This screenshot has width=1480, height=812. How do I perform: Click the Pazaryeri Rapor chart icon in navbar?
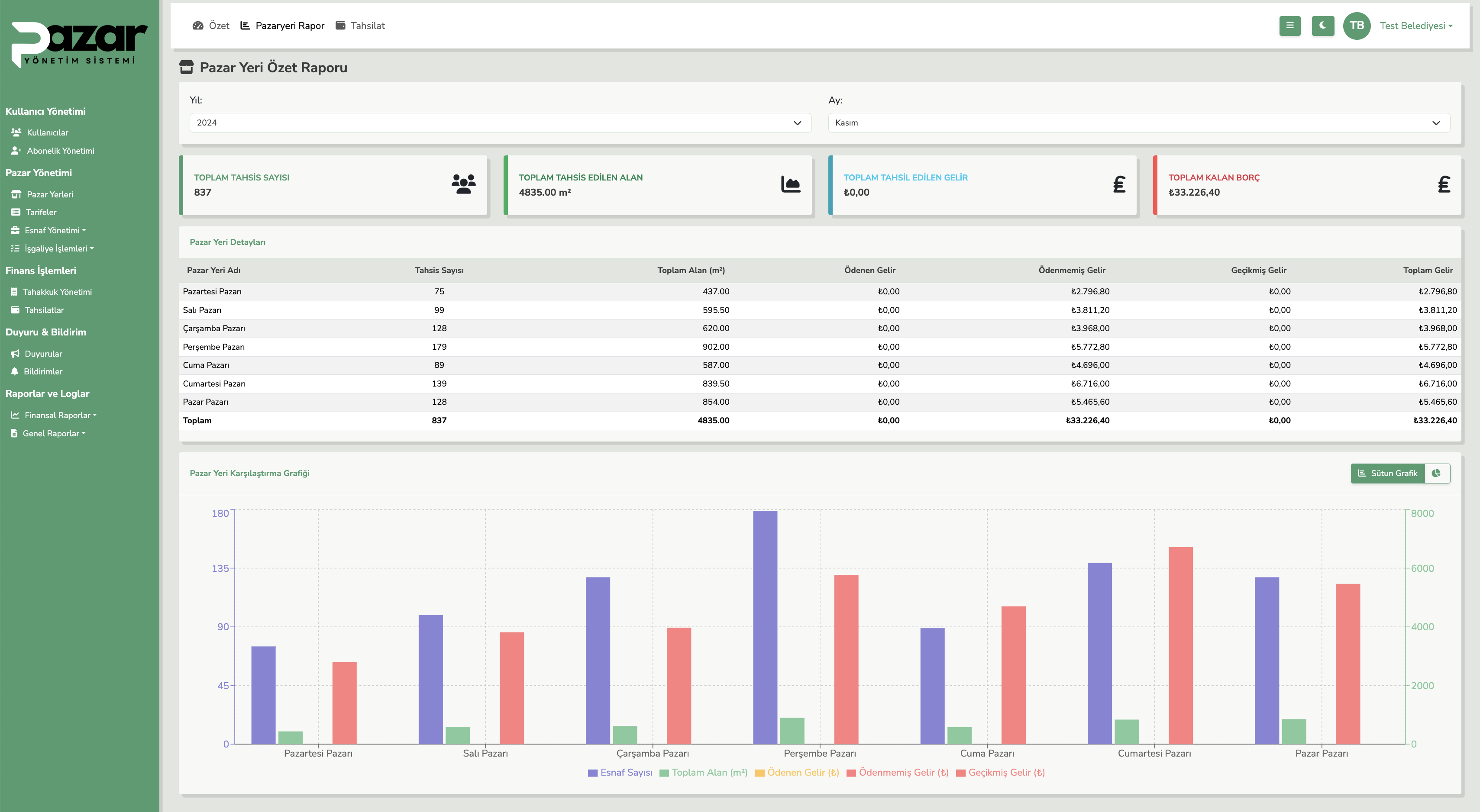coord(245,26)
